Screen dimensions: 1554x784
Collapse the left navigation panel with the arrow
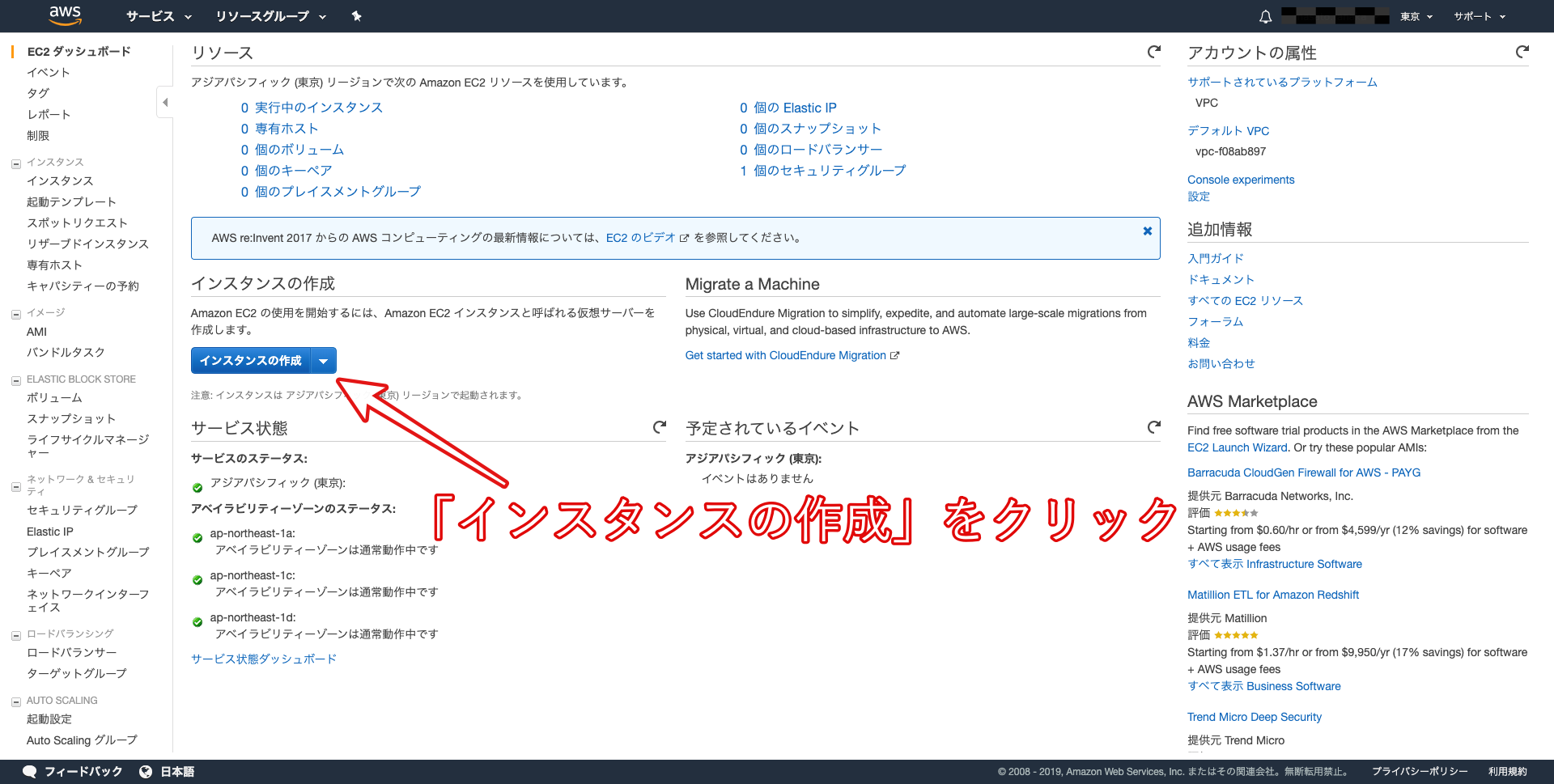pos(165,102)
